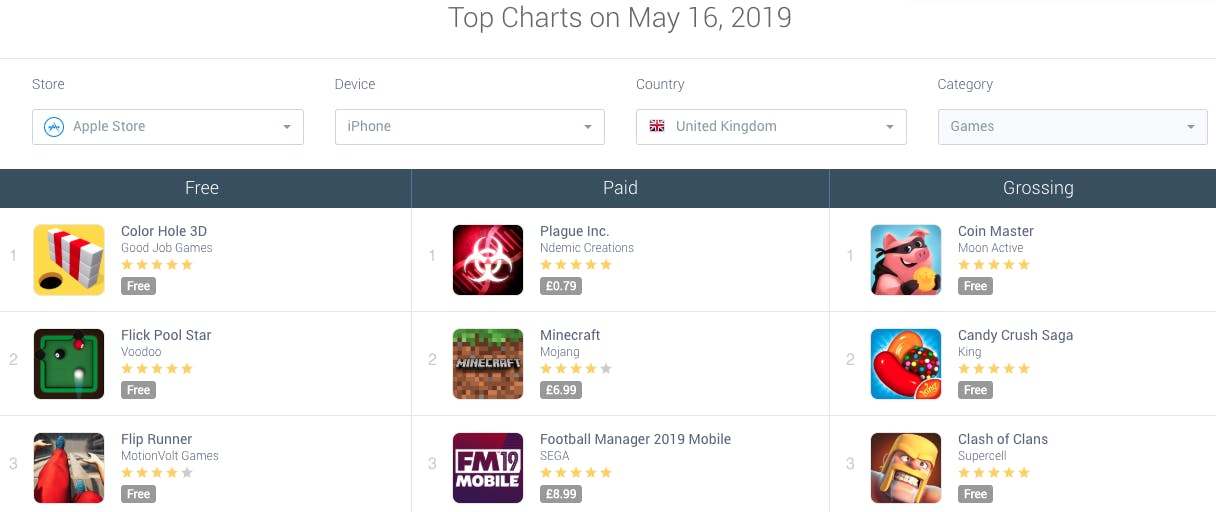
Task: Click the Plague Inc. biohazard icon
Action: tap(488, 260)
